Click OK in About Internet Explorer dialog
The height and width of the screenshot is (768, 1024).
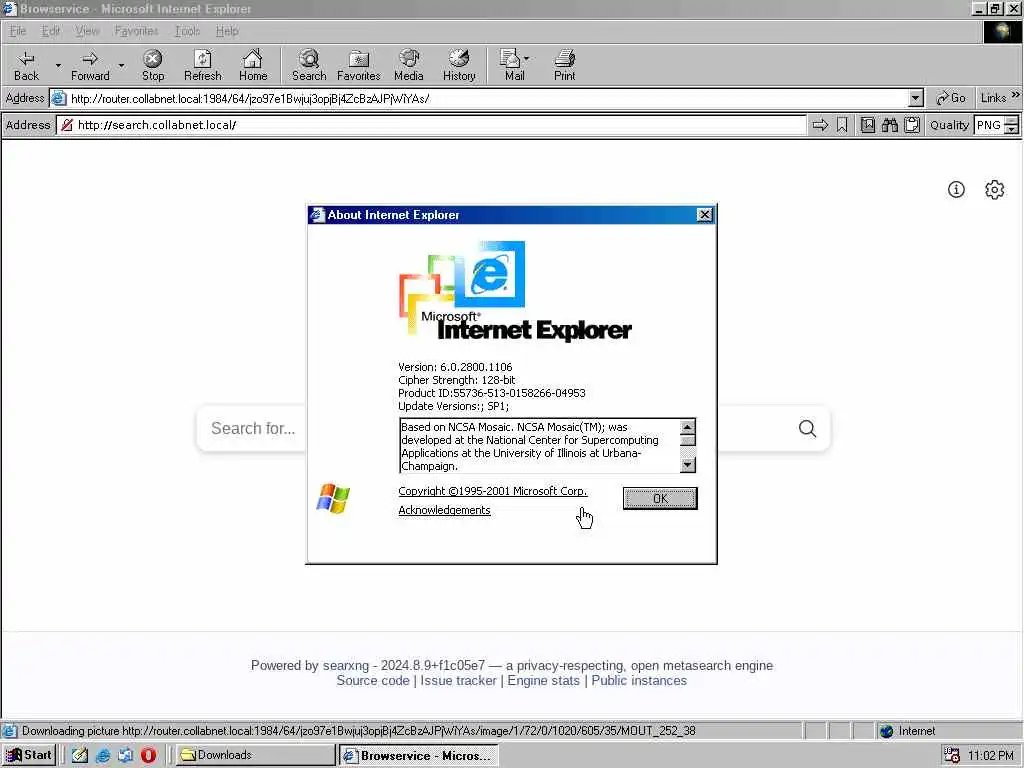click(660, 498)
